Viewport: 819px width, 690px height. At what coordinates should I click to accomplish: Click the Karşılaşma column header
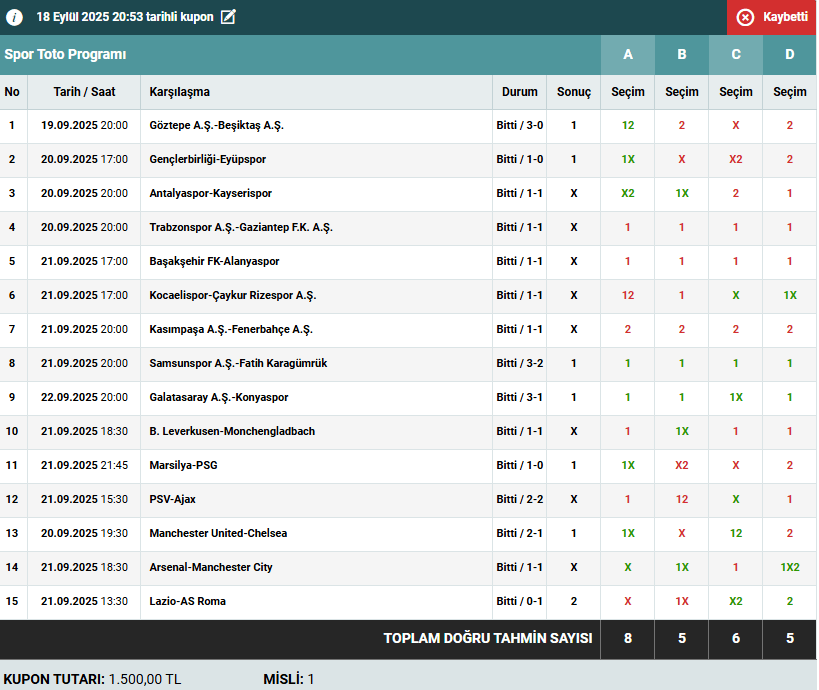(x=180, y=92)
